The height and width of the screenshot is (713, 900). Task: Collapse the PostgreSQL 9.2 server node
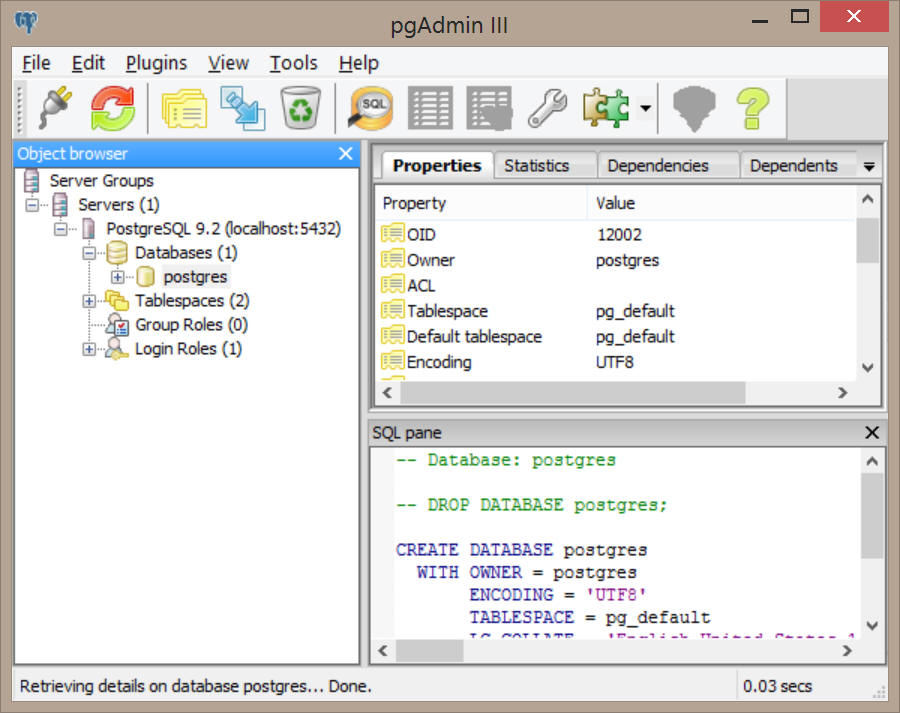point(60,229)
